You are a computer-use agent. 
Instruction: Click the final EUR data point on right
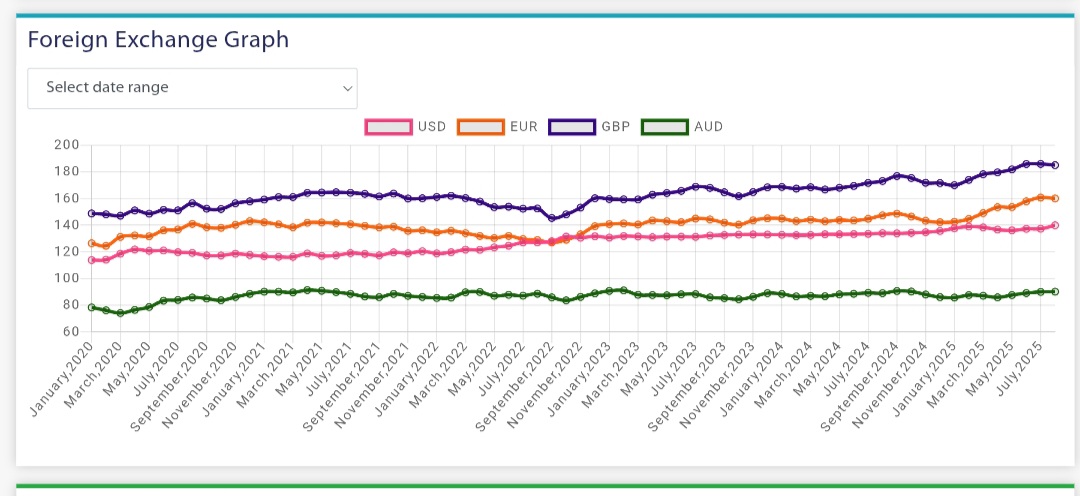coord(1055,198)
